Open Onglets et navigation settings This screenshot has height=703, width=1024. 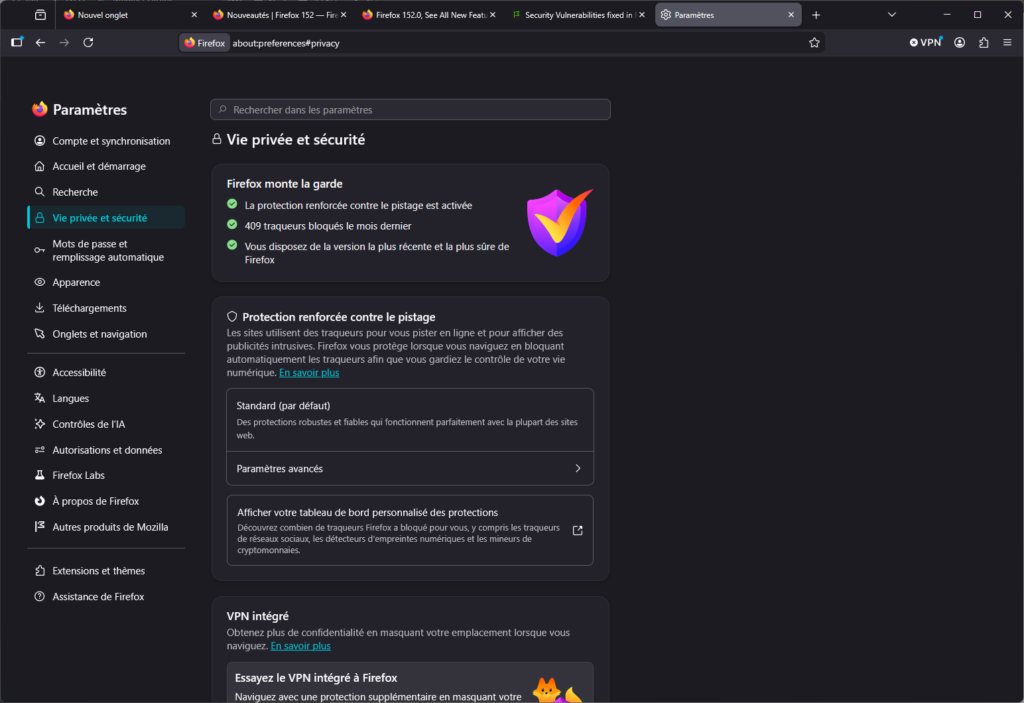(106, 334)
